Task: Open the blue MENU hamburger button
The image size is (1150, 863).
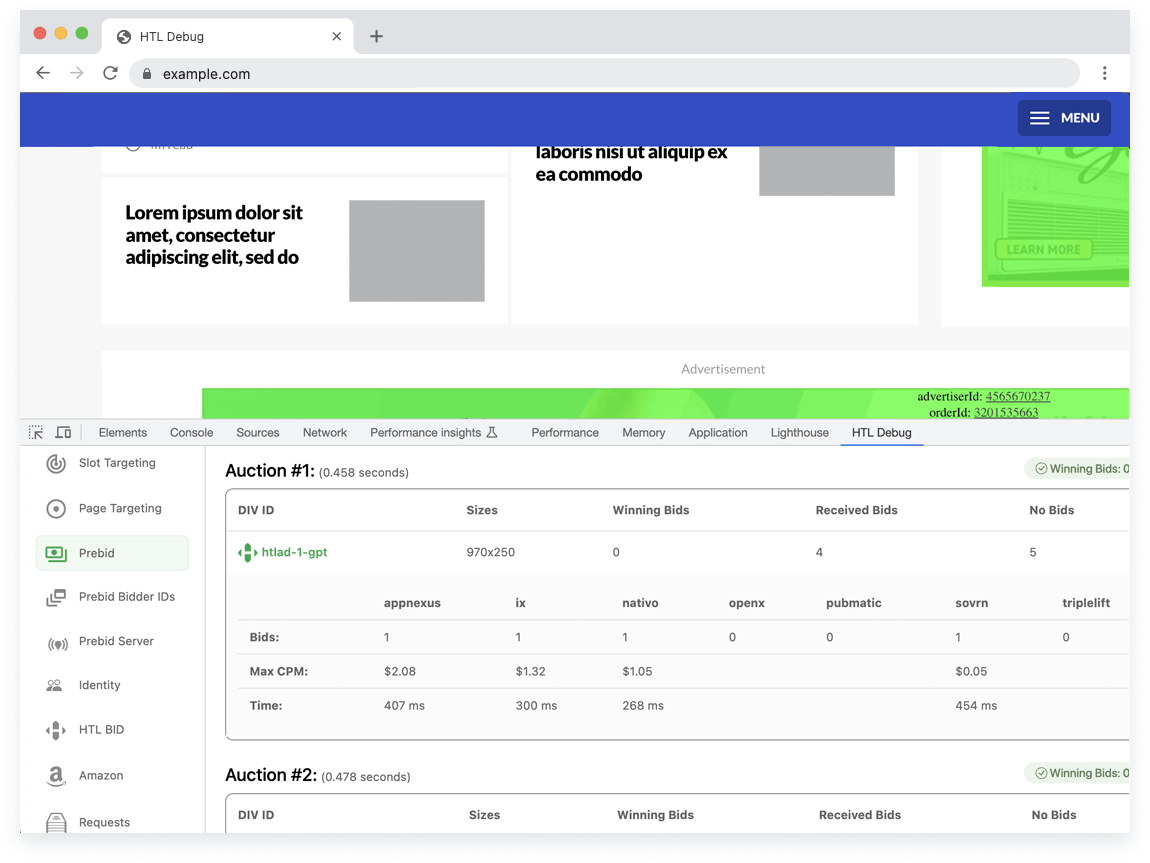Action: [1064, 118]
